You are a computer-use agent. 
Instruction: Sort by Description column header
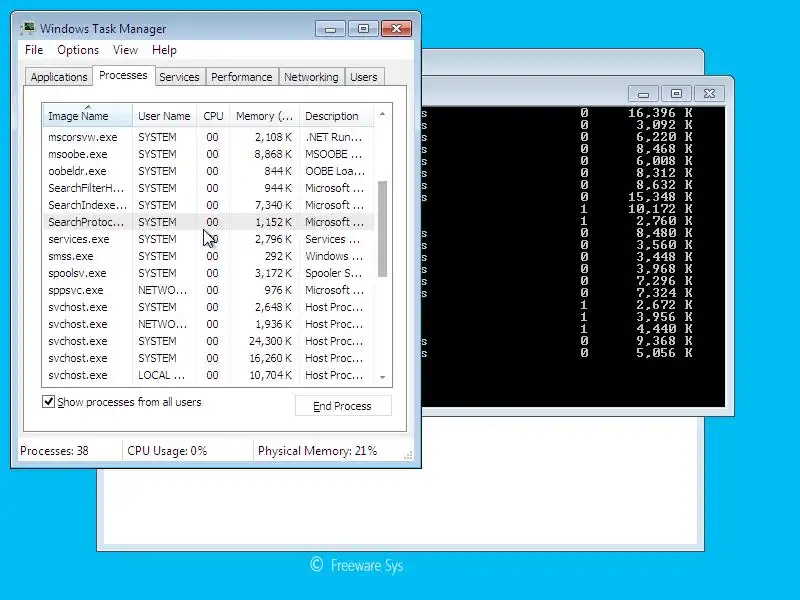click(336, 116)
